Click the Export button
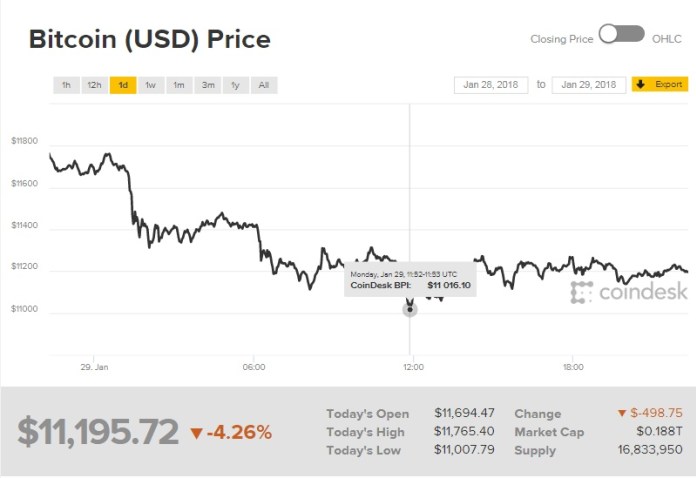The image size is (696, 478). [x=660, y=85]
